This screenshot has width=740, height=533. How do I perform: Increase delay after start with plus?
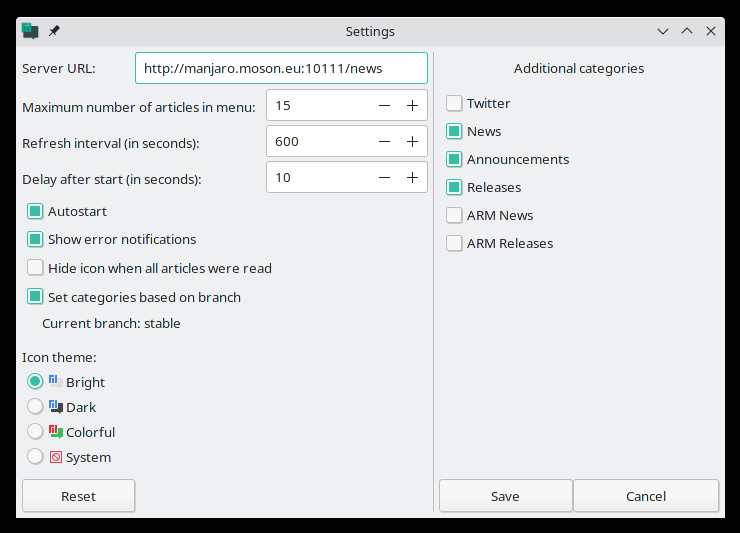tap(412, 178)
